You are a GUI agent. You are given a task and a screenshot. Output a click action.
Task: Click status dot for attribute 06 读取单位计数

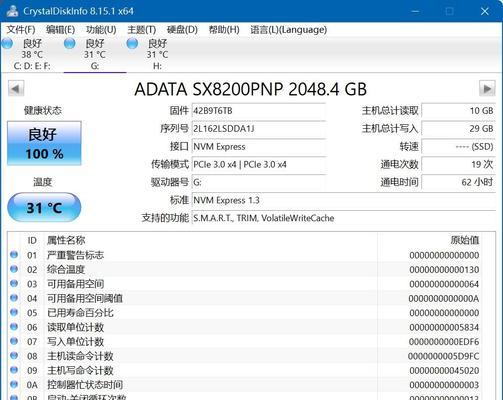click(14, 327)
